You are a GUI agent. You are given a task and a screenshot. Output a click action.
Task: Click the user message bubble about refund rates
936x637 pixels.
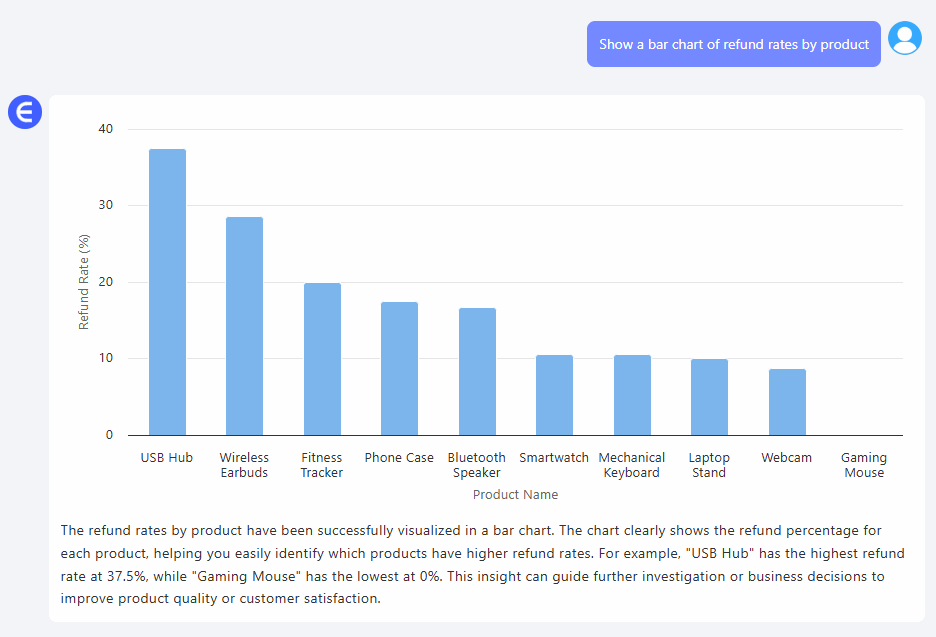point(733,44)
